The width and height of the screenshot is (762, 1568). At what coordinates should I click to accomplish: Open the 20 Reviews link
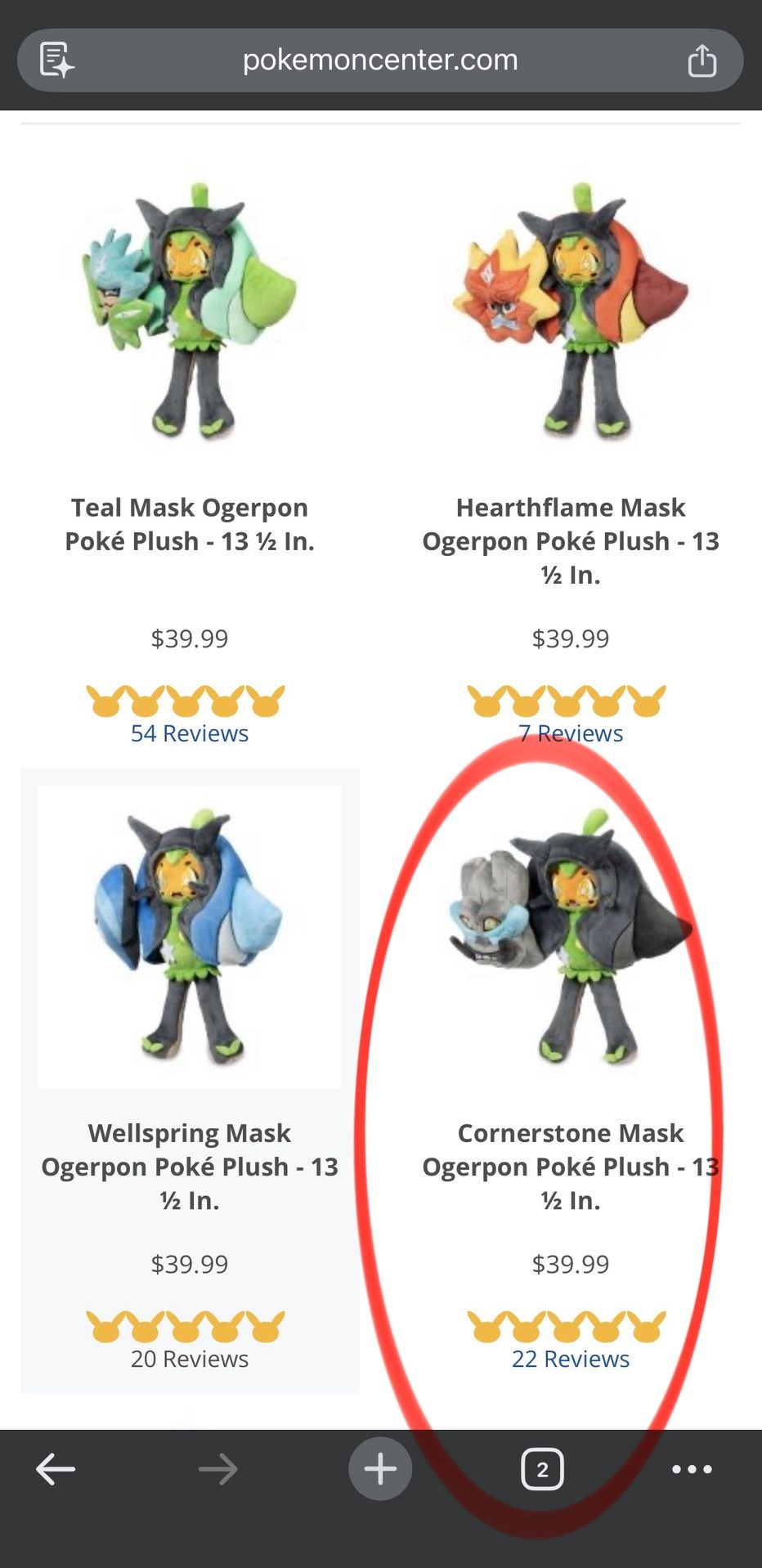[190, 1359]
